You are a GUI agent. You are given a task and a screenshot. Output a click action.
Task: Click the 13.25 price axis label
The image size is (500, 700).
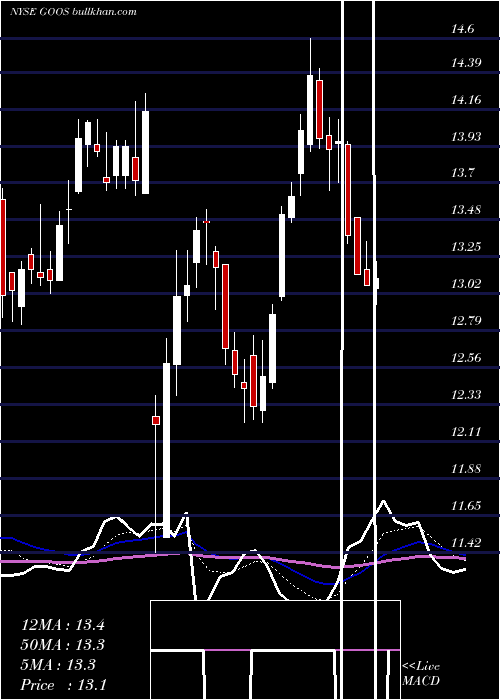[466, 246]
